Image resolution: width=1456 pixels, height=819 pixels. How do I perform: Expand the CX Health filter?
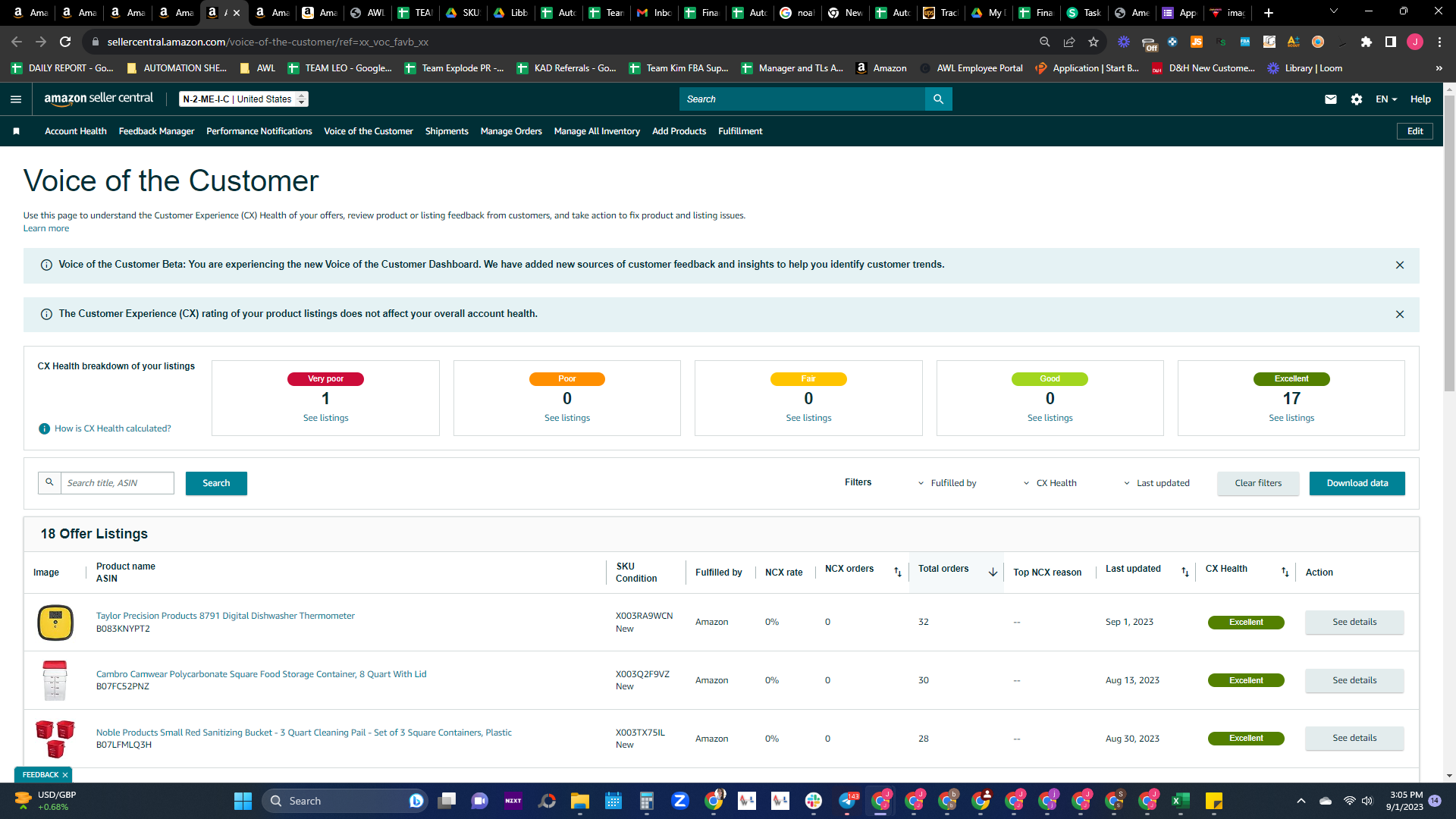click(x=1050, y=484)
